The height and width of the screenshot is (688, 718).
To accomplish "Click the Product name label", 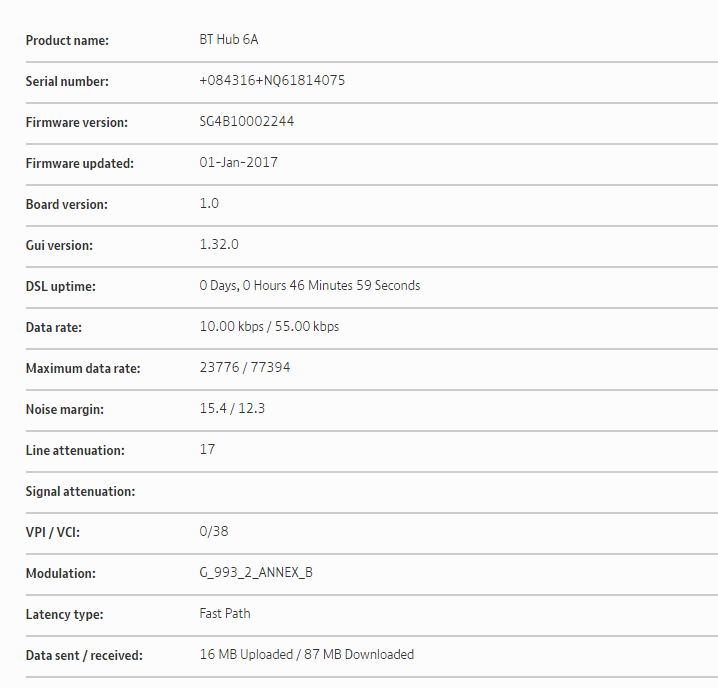I will pyautogui.click(x=67, y=40).
